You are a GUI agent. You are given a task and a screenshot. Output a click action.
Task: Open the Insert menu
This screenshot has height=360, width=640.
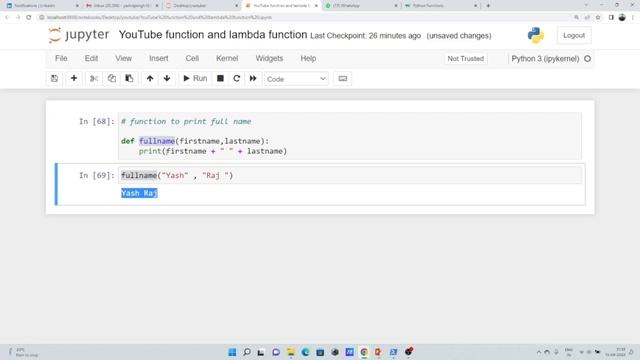click(159, 58)
